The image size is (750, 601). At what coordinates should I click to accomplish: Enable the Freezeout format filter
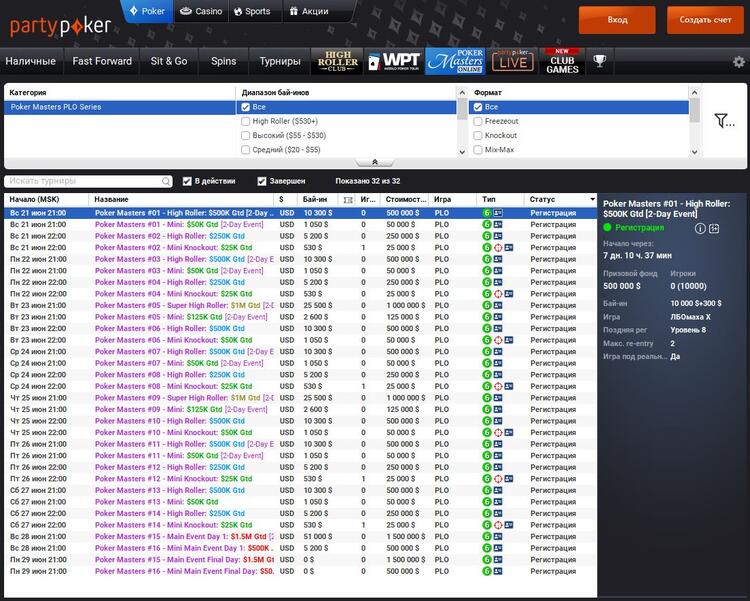(x=478, y=122)
